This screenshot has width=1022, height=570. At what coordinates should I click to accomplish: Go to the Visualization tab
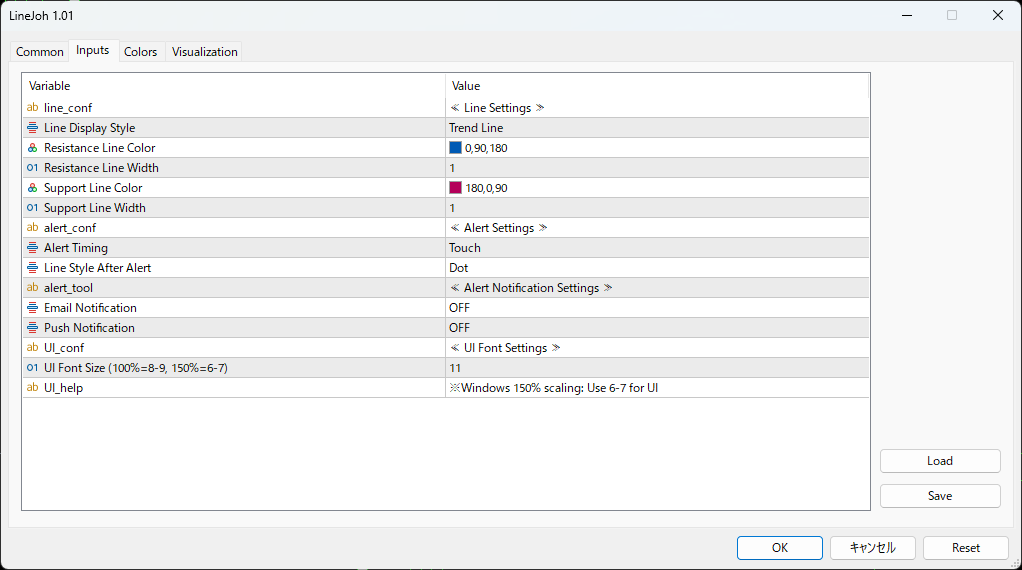205,51
